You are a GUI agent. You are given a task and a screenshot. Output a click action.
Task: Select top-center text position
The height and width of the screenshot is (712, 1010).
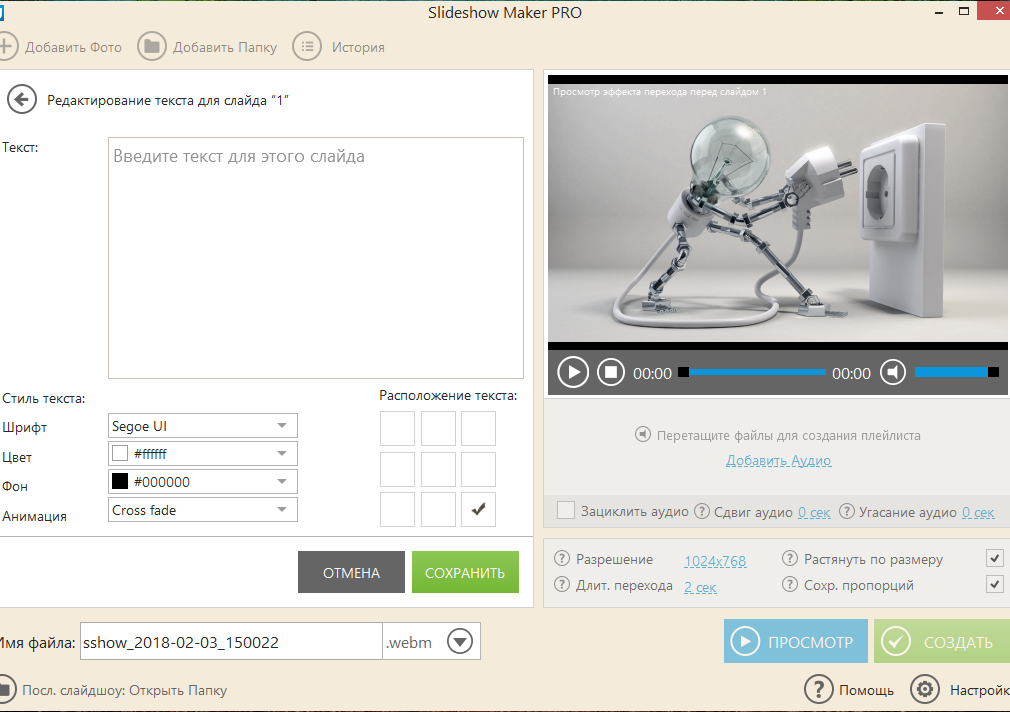tap(438, 428)
